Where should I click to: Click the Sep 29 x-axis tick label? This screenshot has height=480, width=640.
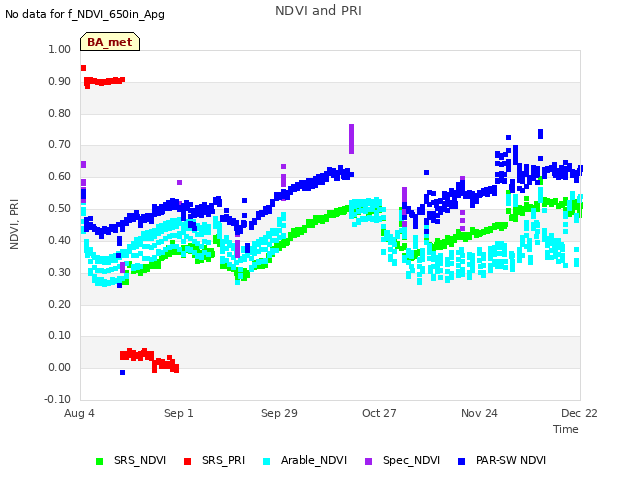[x=279, y=413]
